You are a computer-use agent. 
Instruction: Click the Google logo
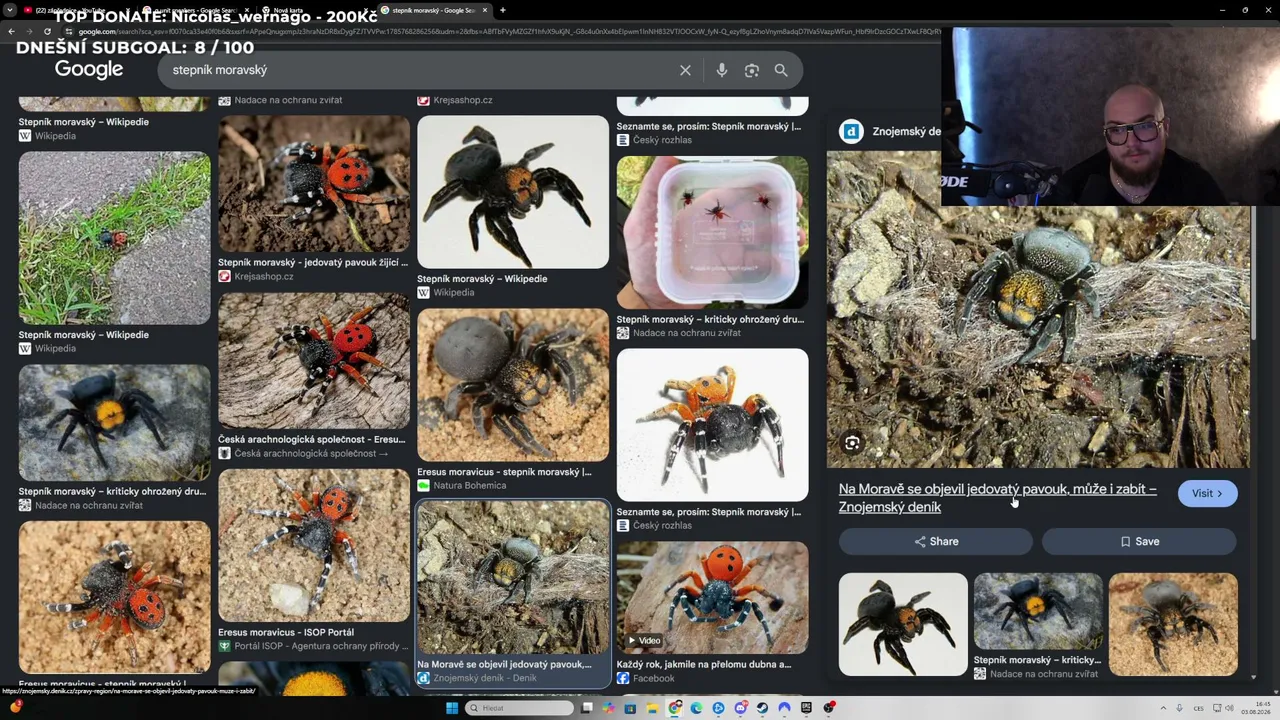click(89, 69)
